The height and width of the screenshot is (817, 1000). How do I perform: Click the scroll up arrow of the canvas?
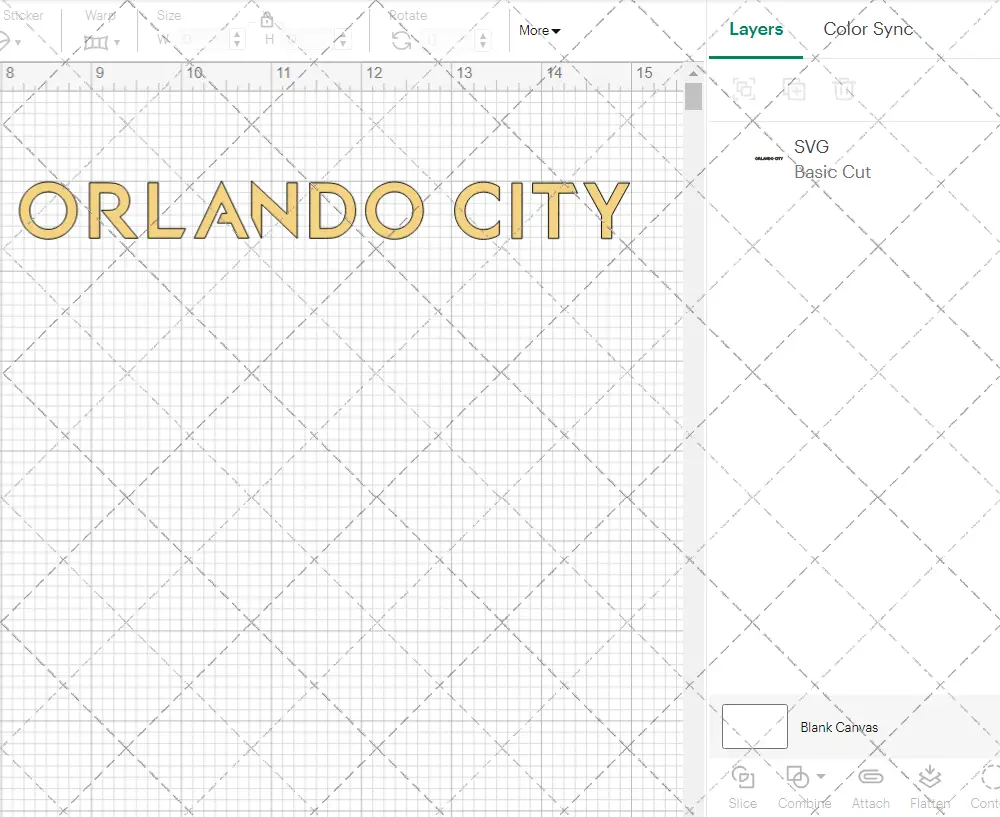[x=693, y=73]
